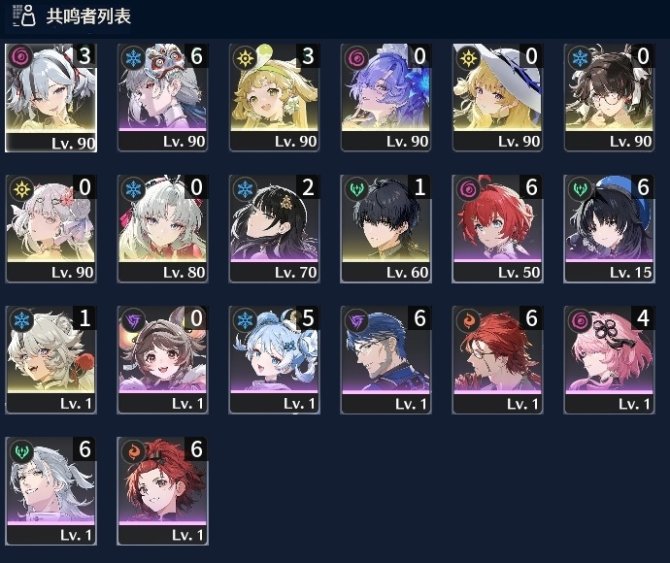This screenshot has width=670, height=563.
Task: Click the glacio snowflake icon on lion-mask card
Action: [x=133, y=58]
